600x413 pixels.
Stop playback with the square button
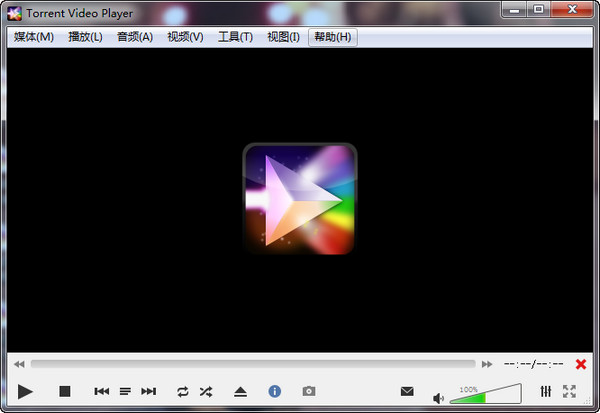pyautogui.click(x=65, y=392)
